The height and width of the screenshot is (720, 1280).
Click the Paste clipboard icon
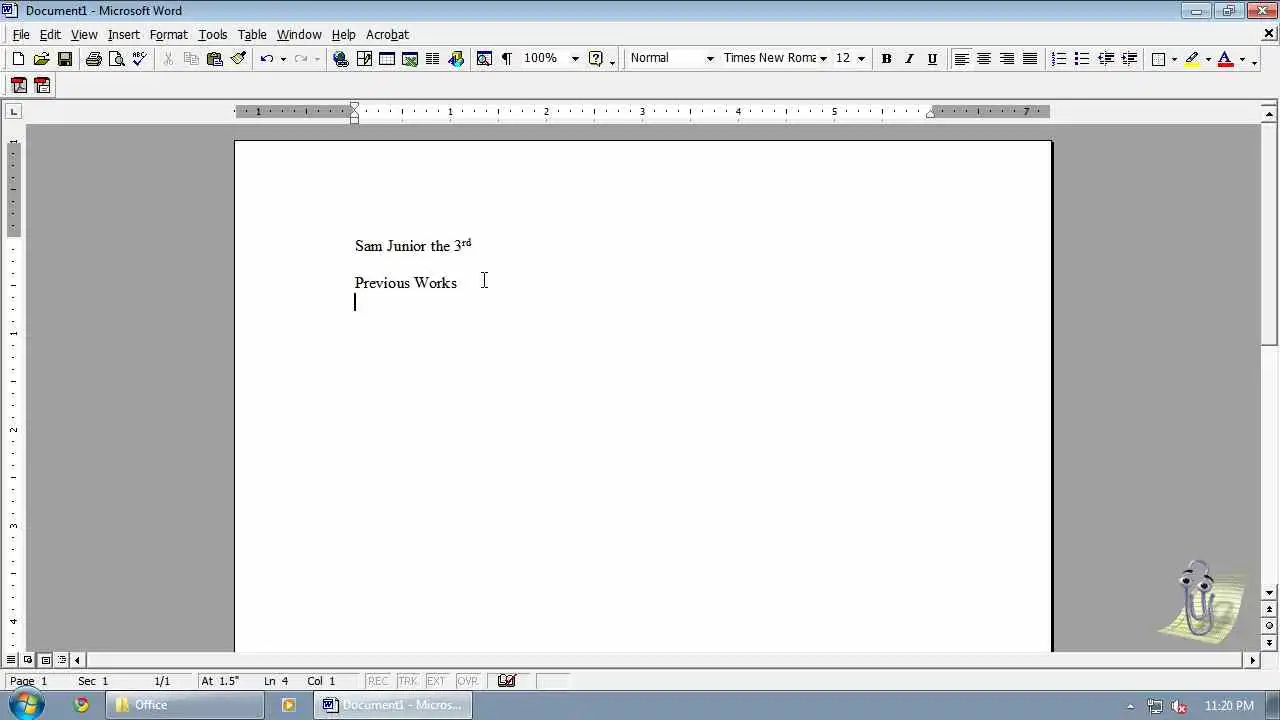[214, 59]
